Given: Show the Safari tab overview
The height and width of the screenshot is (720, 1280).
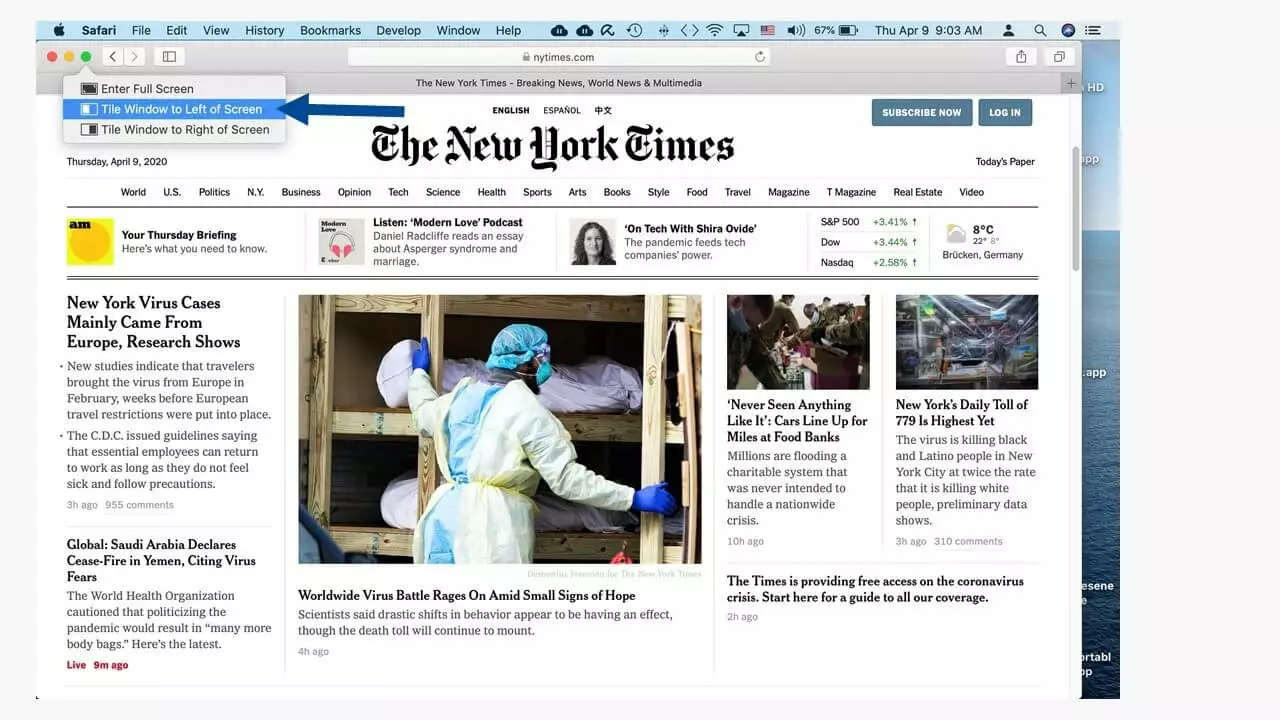Looking at the screenshot, I should tap(1058, 57).
